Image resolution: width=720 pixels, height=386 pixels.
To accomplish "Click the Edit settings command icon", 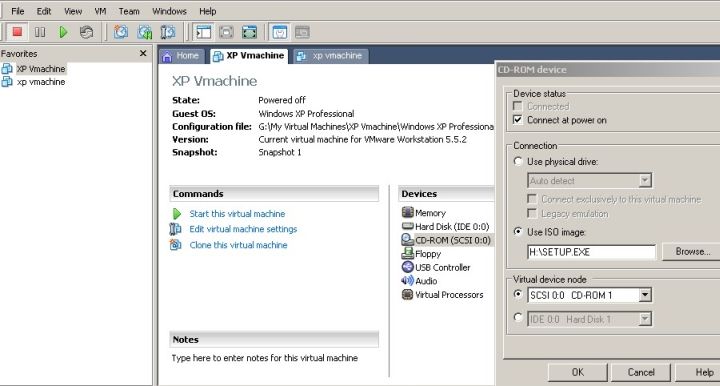I will point(175,229).
